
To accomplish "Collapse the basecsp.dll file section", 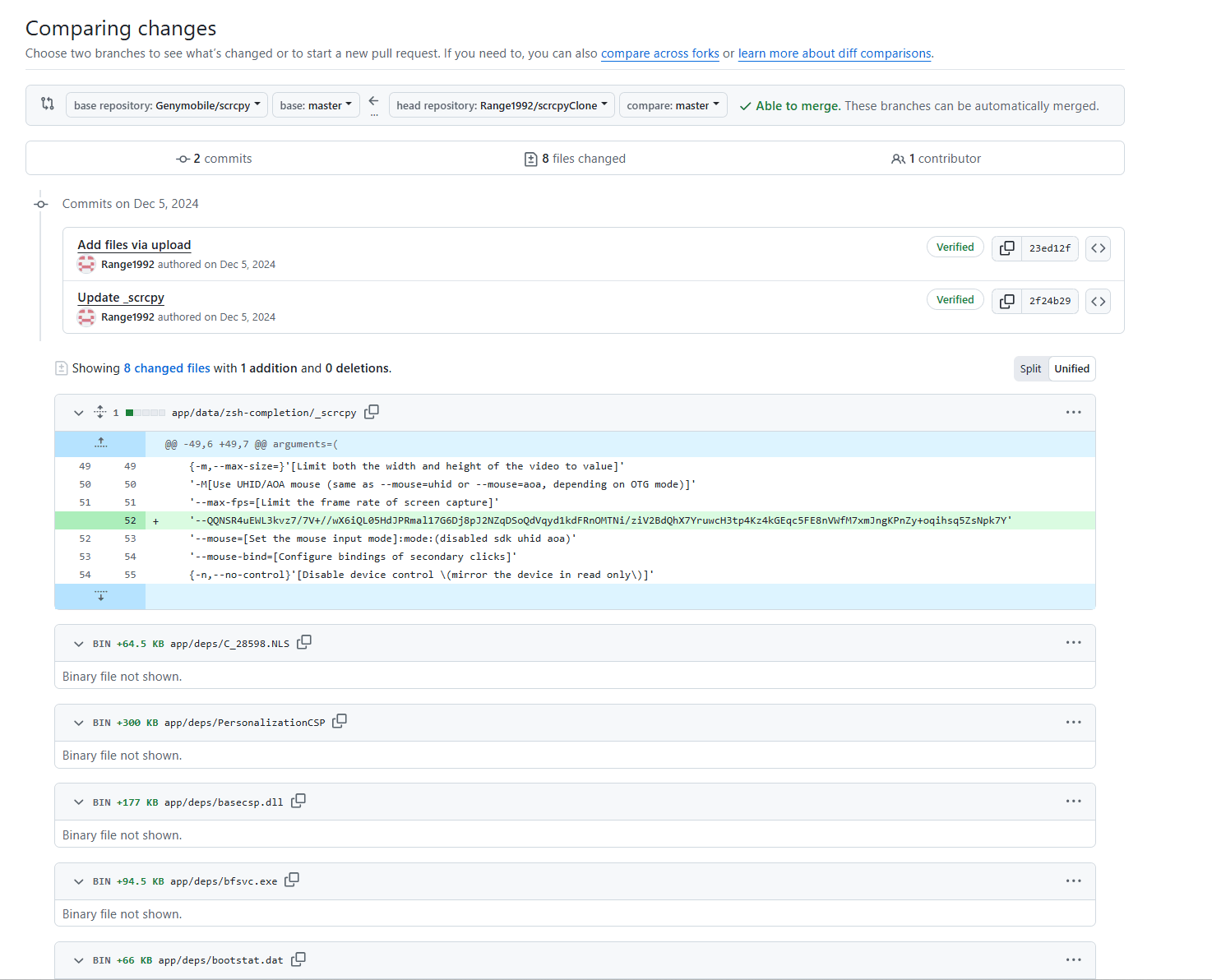I will [x=79, y=802].
